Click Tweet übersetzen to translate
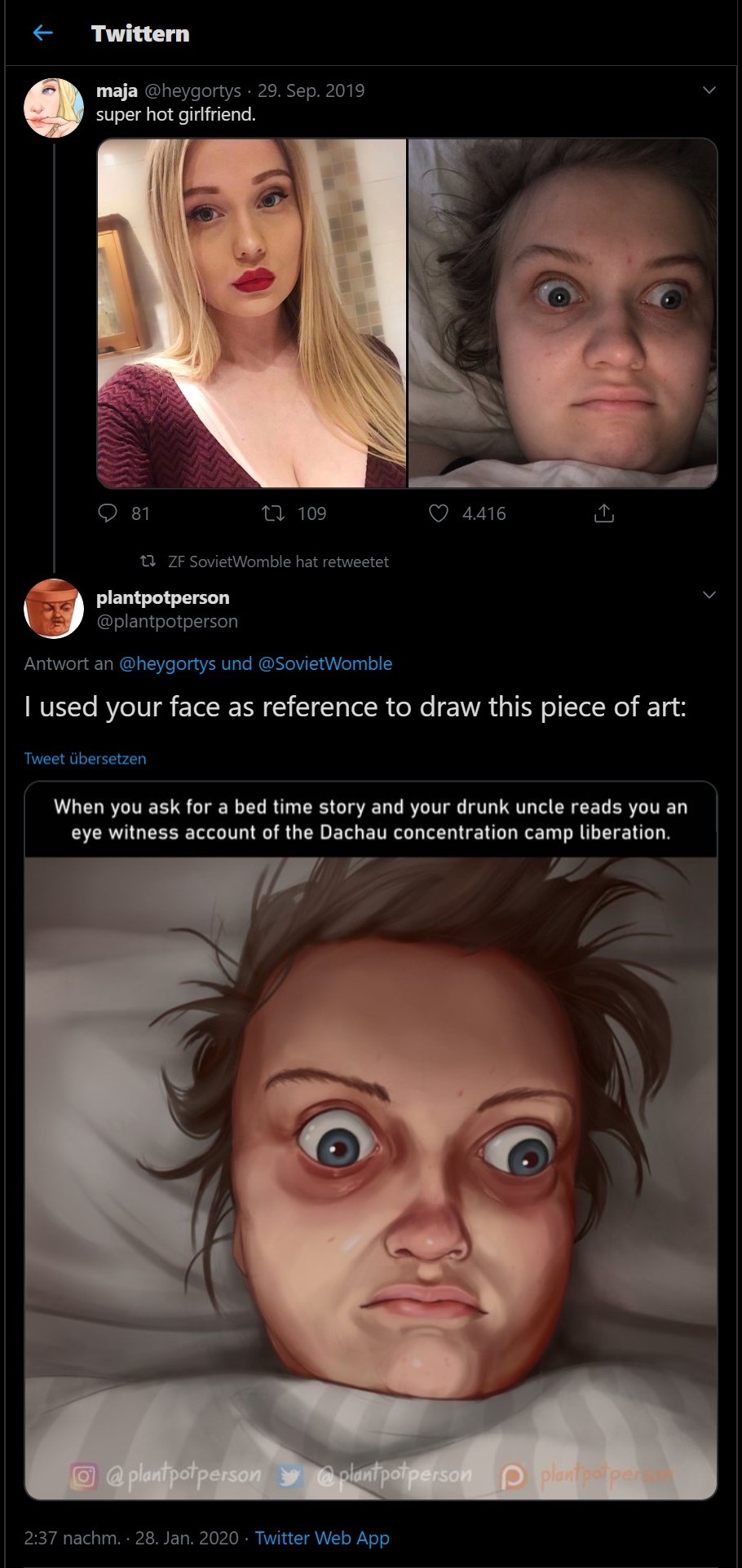The width and height of the screenshot is (742, 1568). pos(86,758)
